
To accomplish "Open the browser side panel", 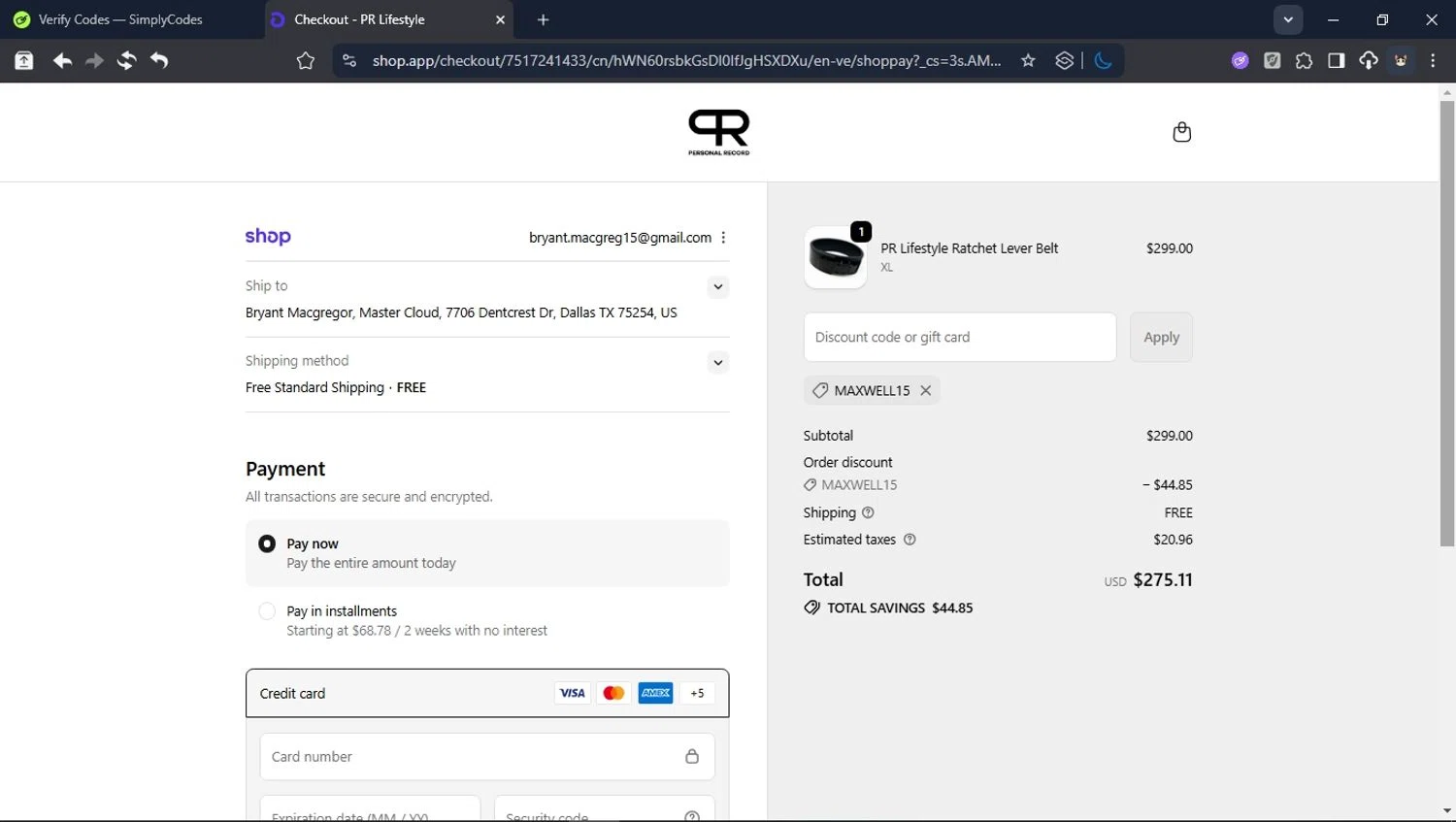I will [x=1336, y=60].
